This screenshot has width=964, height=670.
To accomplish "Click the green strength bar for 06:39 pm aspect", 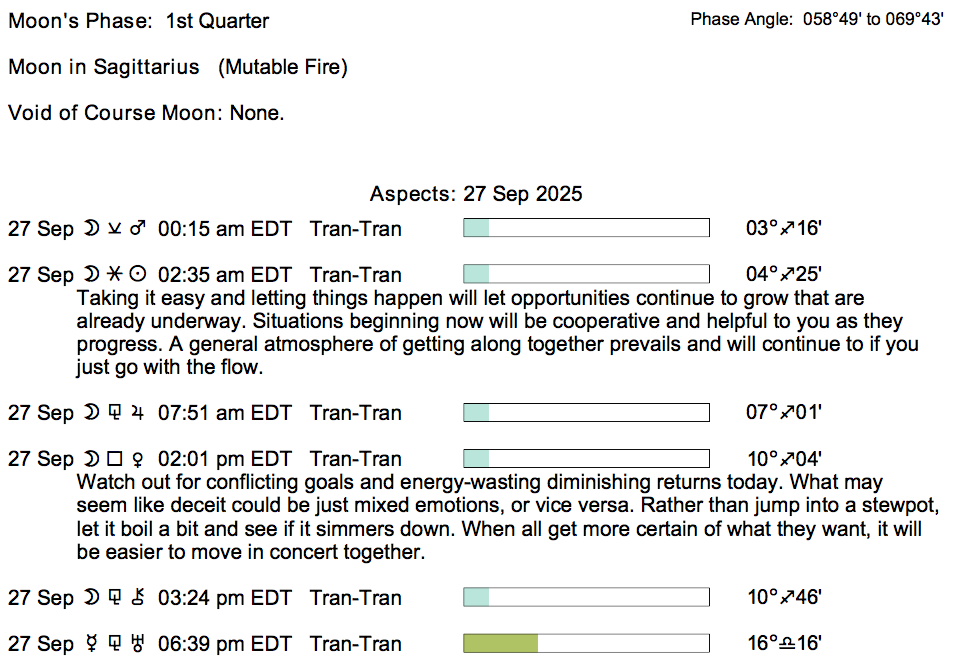I will click(x=501, y=643).
